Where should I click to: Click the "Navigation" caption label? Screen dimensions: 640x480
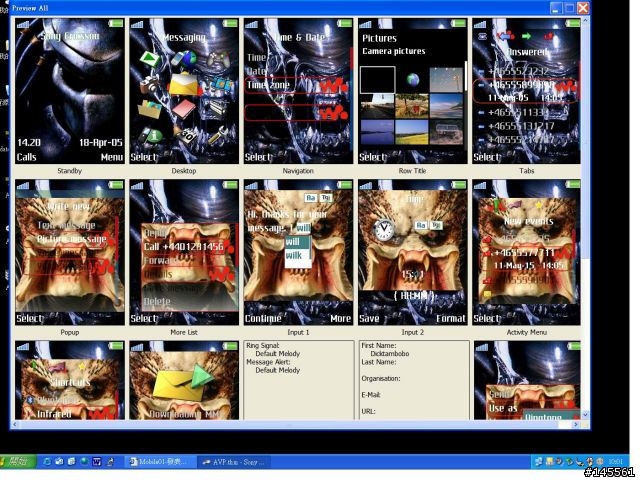click(x=298, y=171)
